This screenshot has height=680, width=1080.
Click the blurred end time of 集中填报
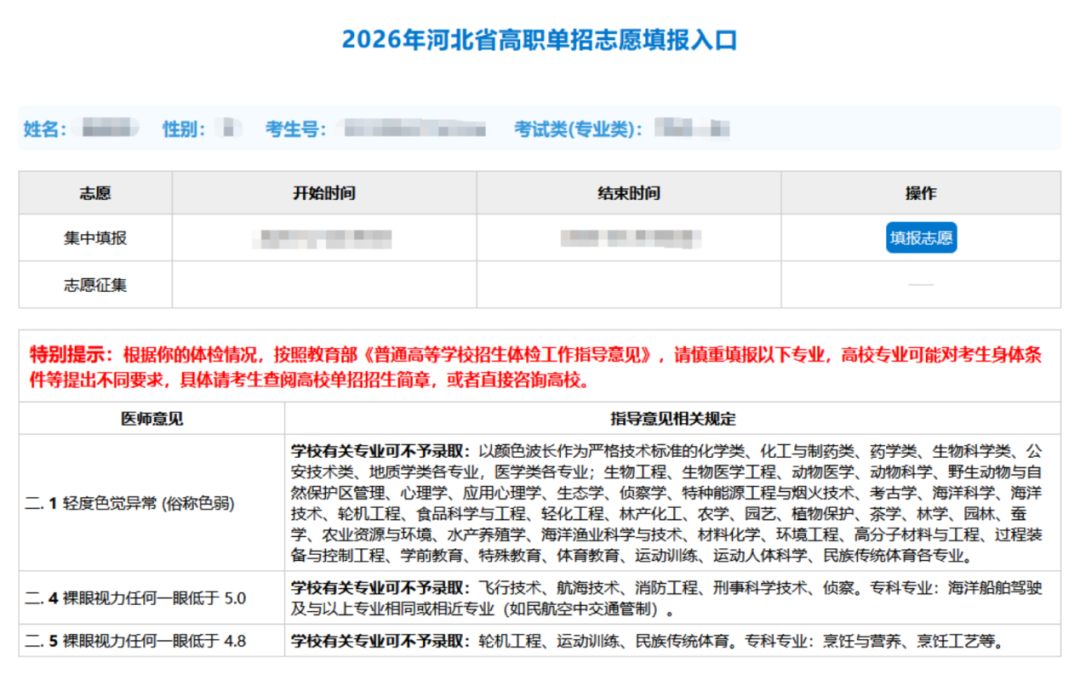click(x=630, y=238)
